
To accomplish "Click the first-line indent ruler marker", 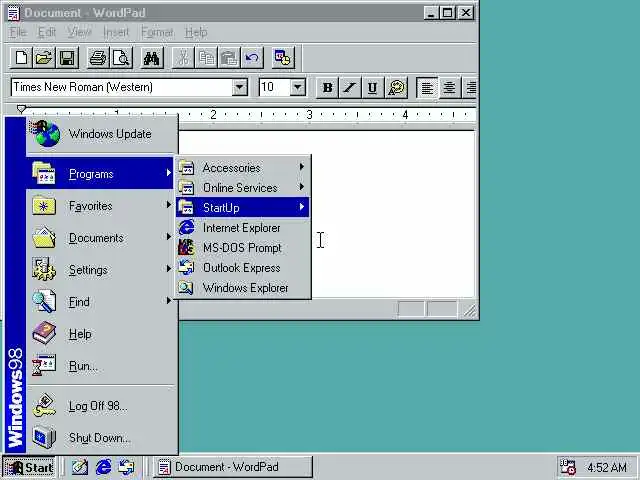I will [x=22, y=109].
